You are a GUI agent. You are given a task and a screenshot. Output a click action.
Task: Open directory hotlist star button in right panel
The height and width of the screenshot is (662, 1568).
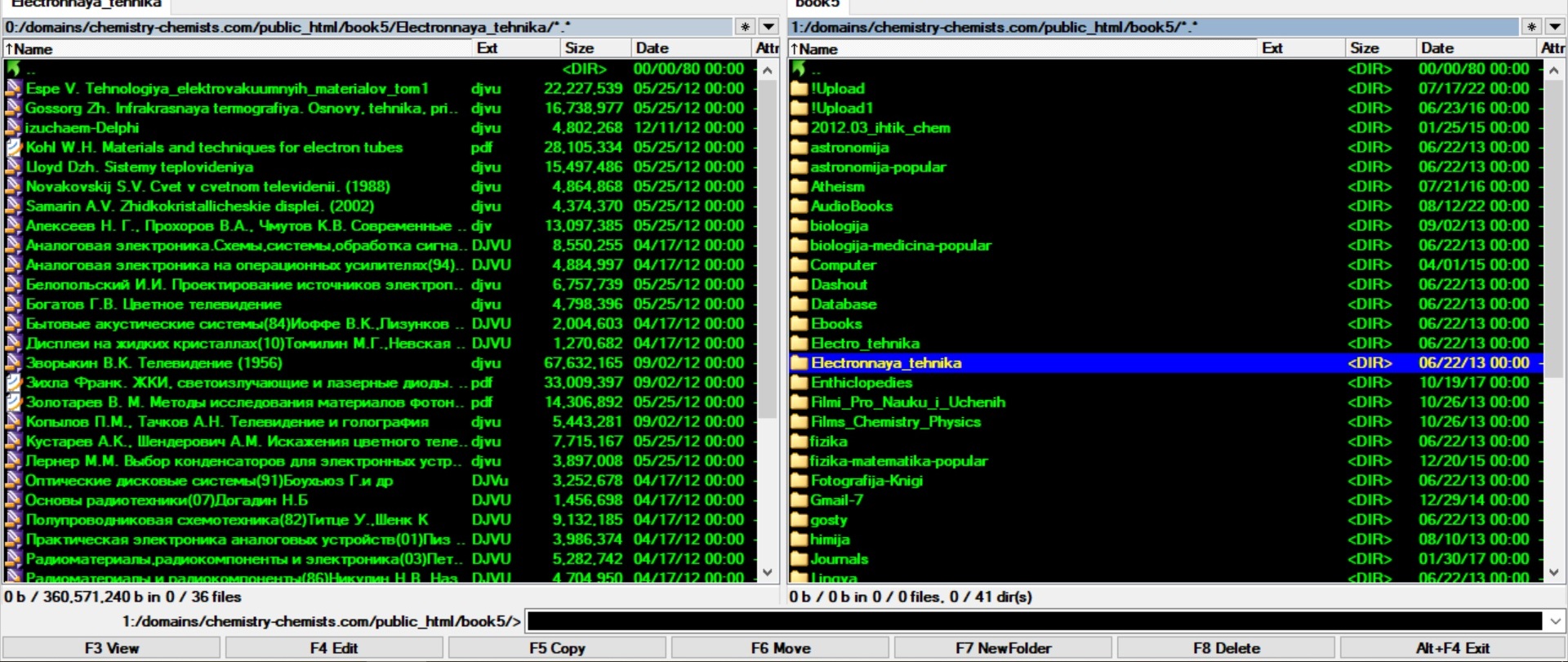(x=1531, y=27)
